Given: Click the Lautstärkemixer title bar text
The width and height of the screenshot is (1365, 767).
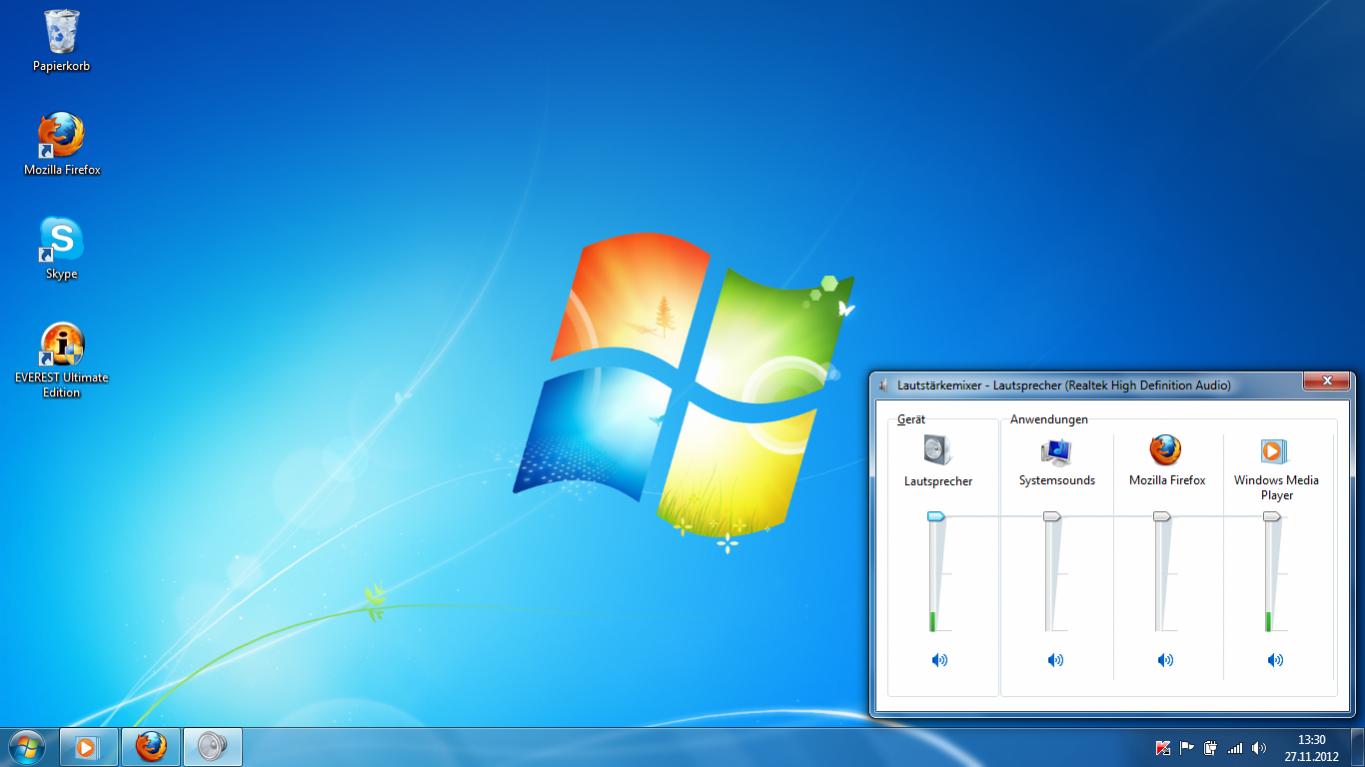Looking at the screenshot, I should (1064, 385).
